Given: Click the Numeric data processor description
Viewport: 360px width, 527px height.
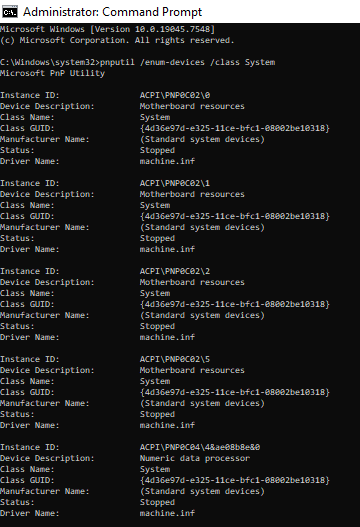Looking at the screenshot, I should 195,458.
